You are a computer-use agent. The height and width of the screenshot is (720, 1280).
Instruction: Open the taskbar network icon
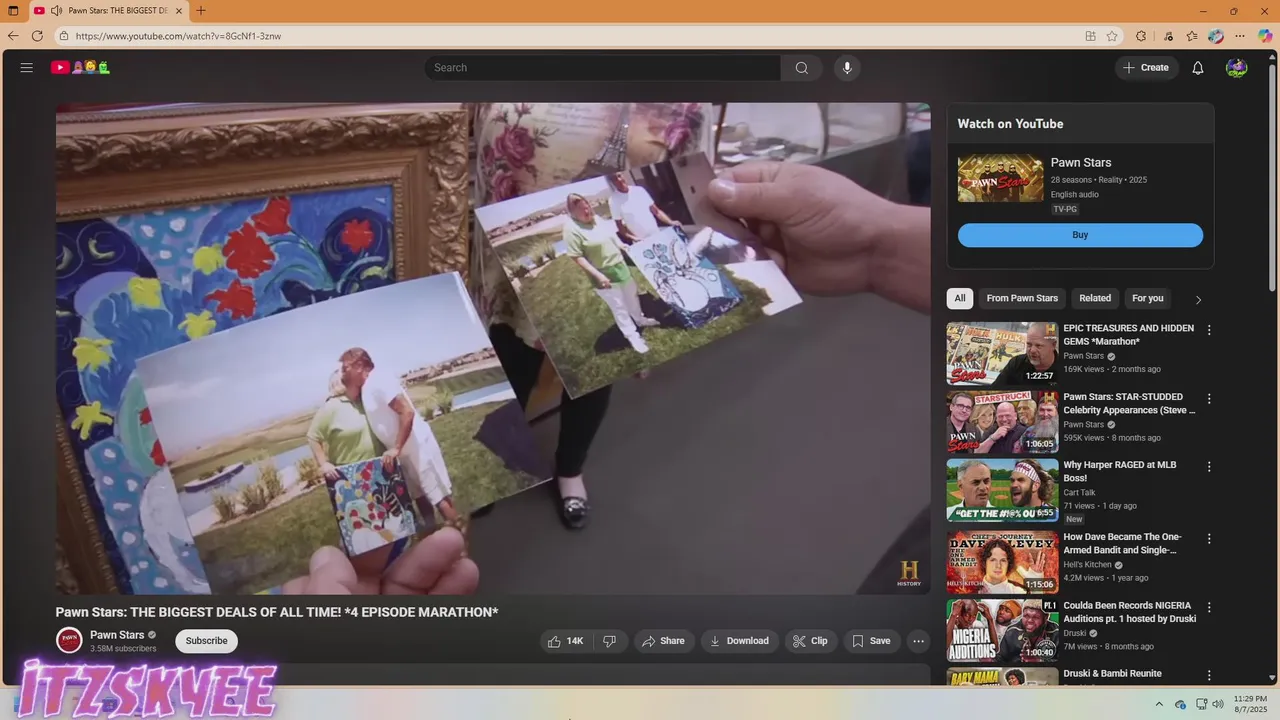pos(1201,704)
